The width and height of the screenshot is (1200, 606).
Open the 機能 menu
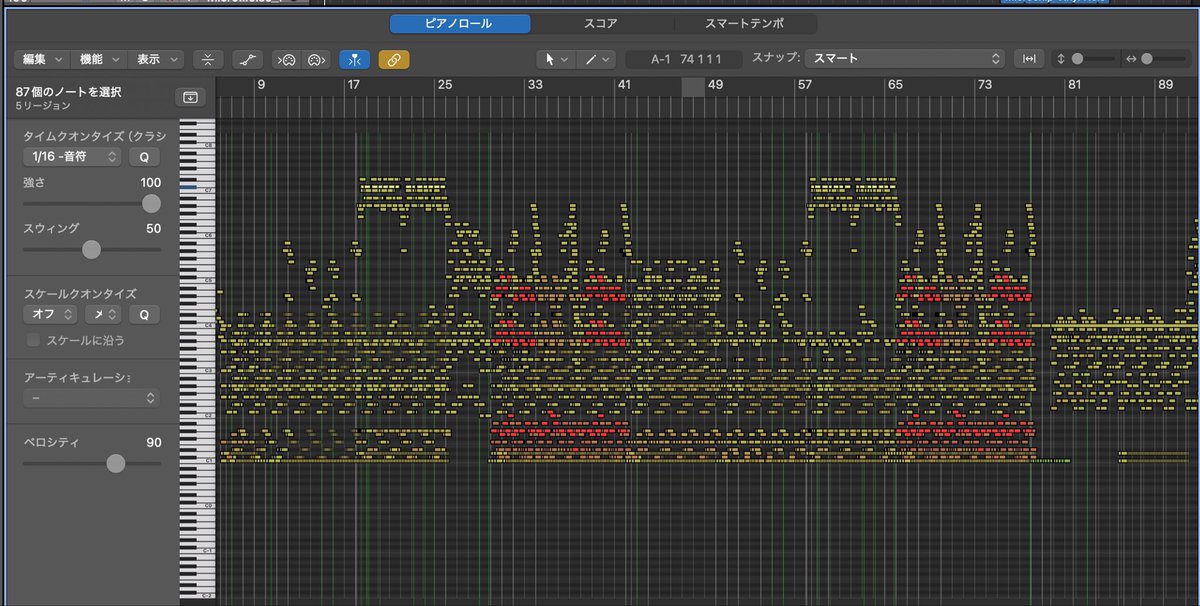(x=100, y=60)
